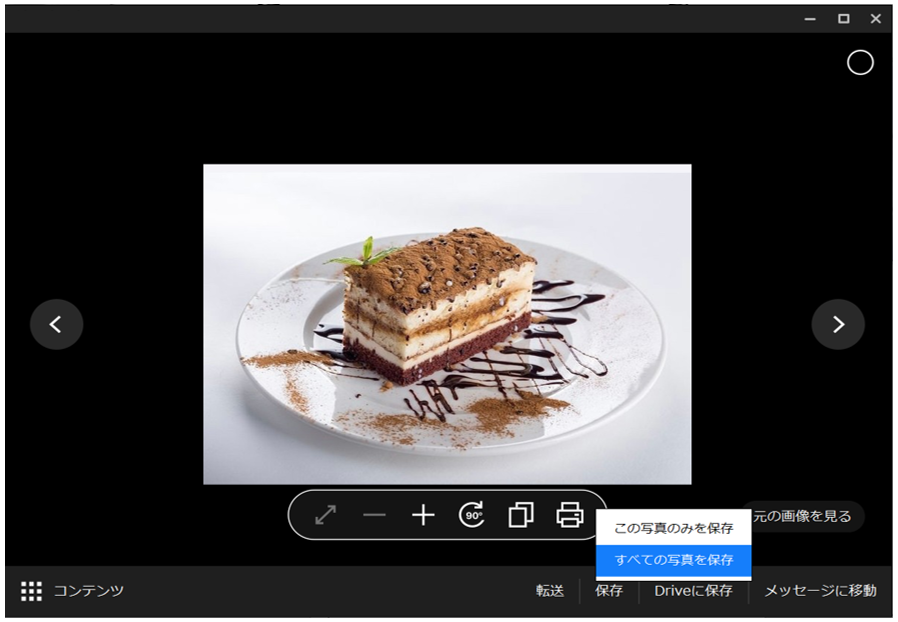Click Driveに保存 button
The width and height of the screenshot is (898, 622).
click(693, 591)
